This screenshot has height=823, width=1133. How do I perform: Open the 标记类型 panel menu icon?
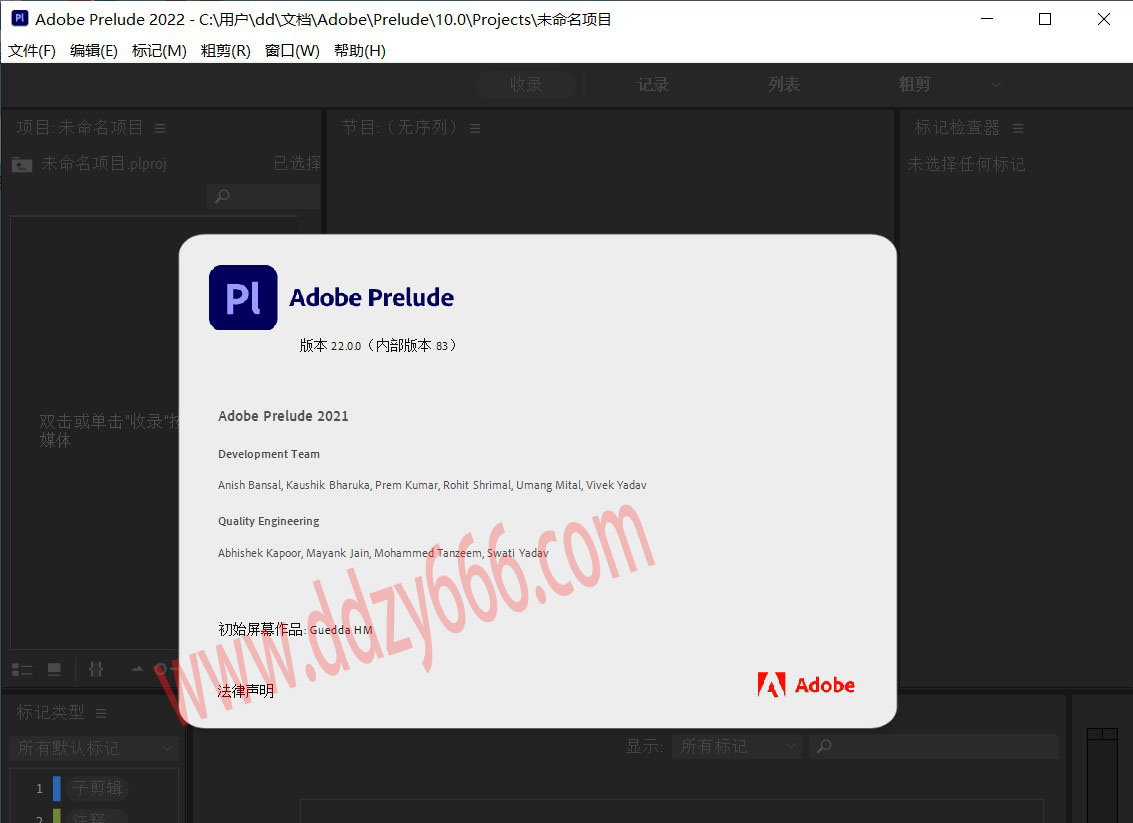click(x=101, y=713)
